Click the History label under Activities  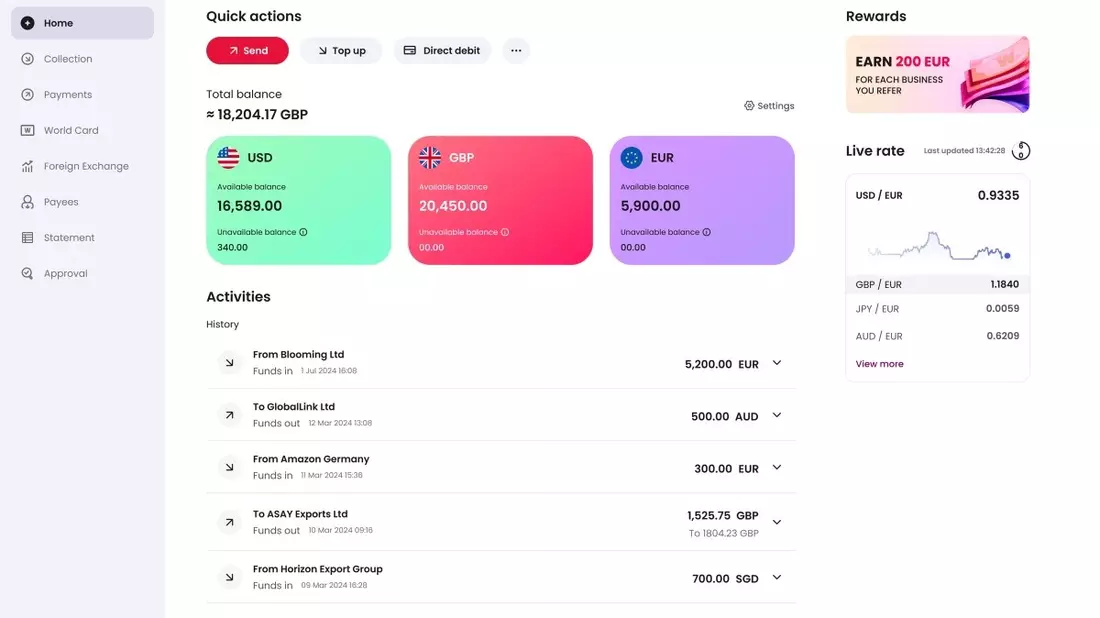[222, 324]
